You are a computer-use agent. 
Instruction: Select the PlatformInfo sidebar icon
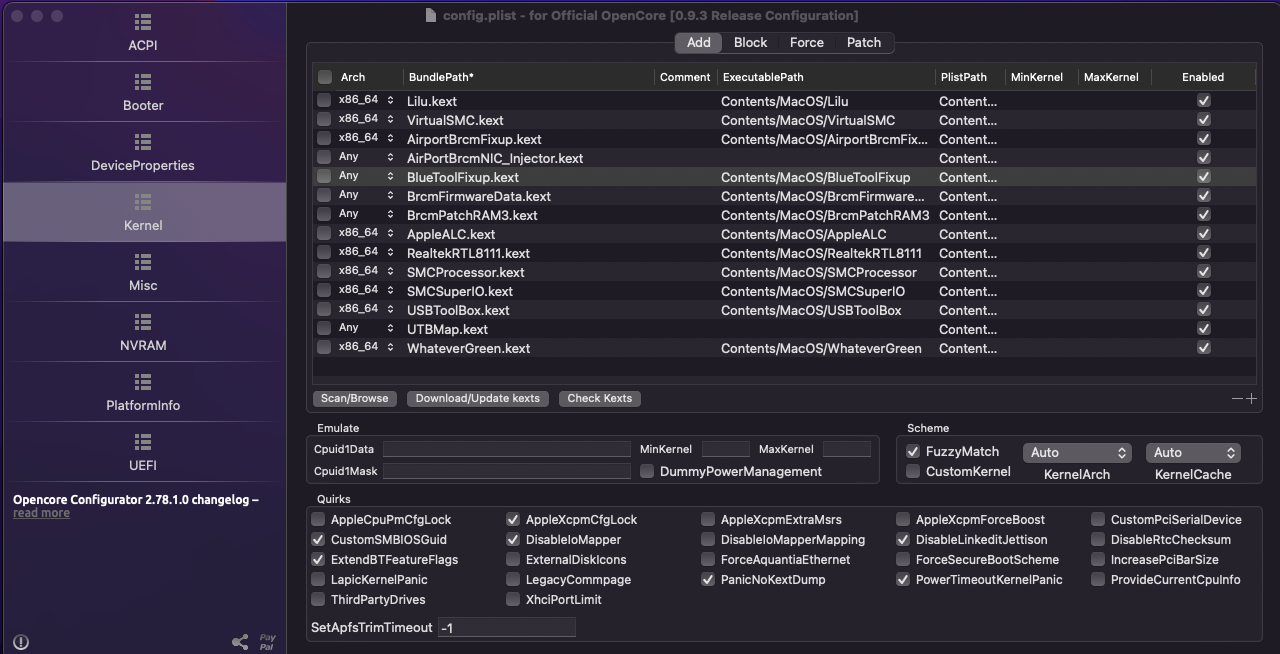coord(143,382)
